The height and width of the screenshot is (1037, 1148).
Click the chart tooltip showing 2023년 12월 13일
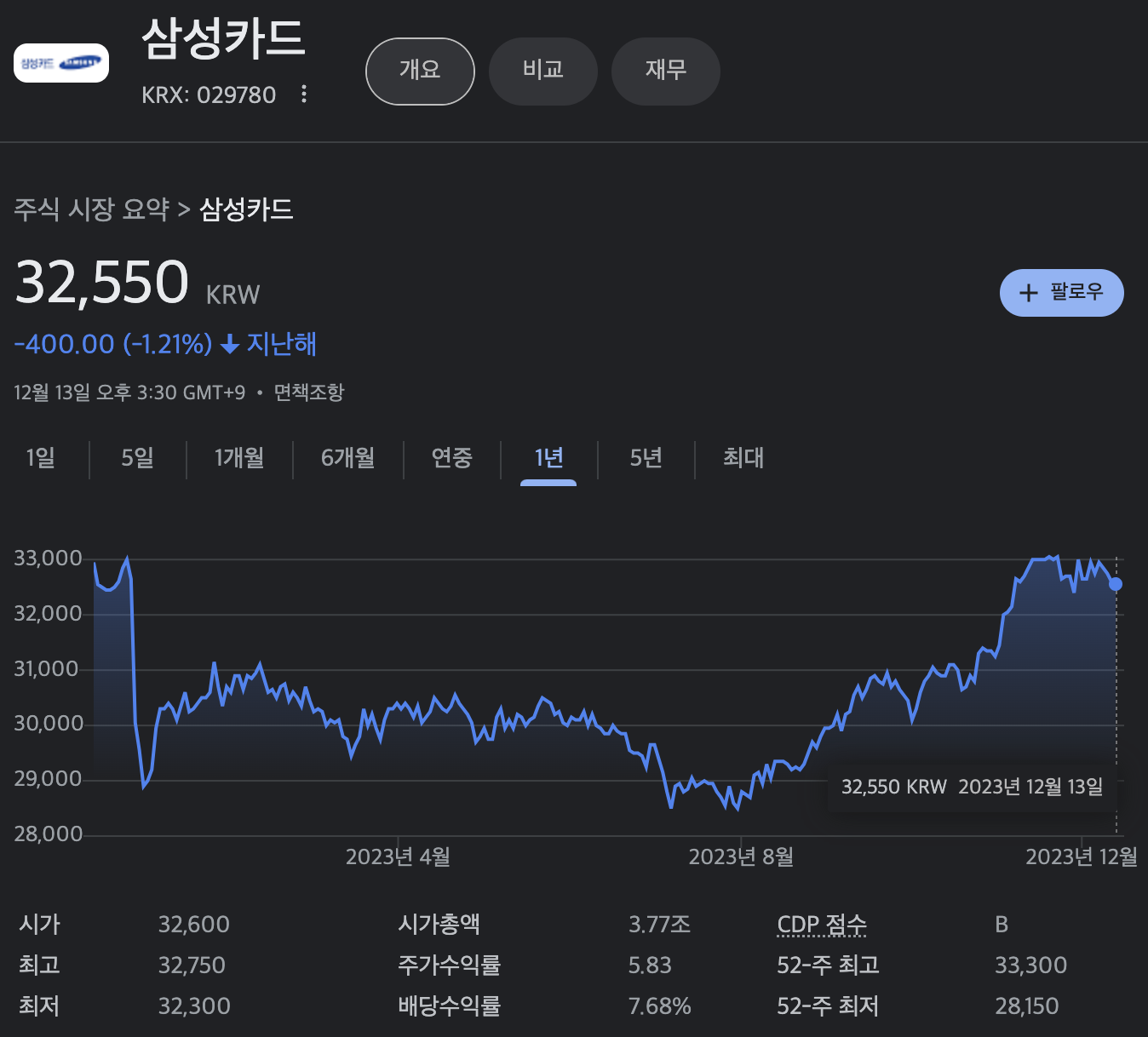coord(972,787)
